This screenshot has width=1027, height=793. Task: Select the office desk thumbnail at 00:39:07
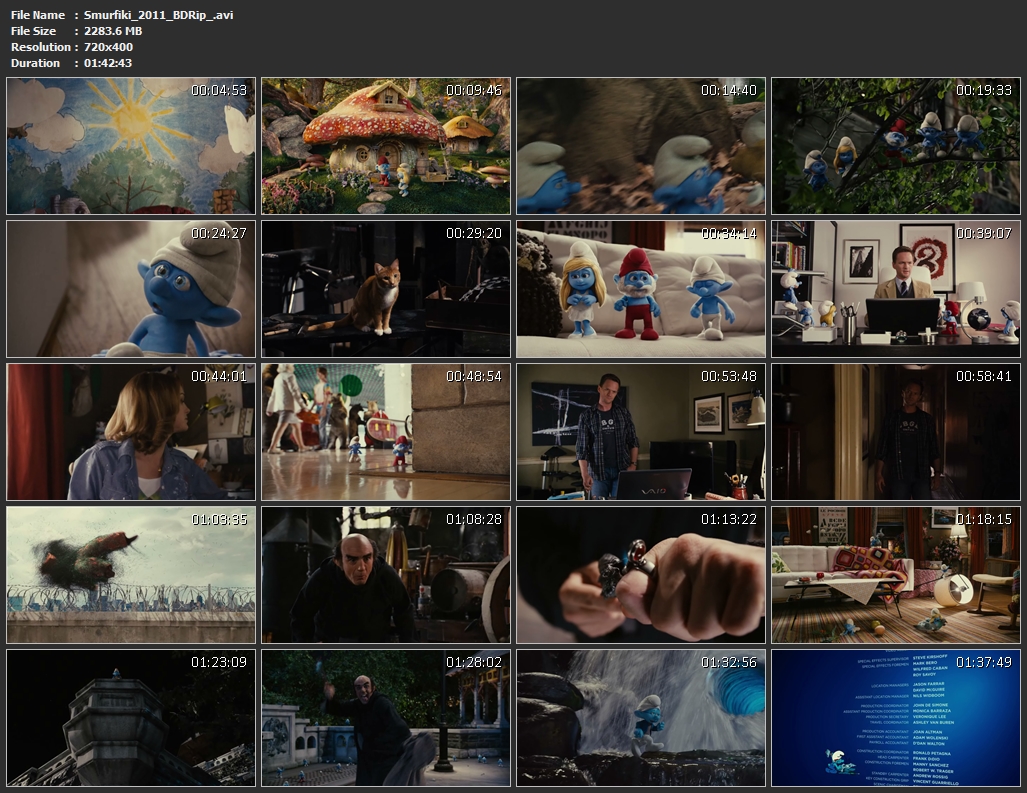tap(896, 289)
